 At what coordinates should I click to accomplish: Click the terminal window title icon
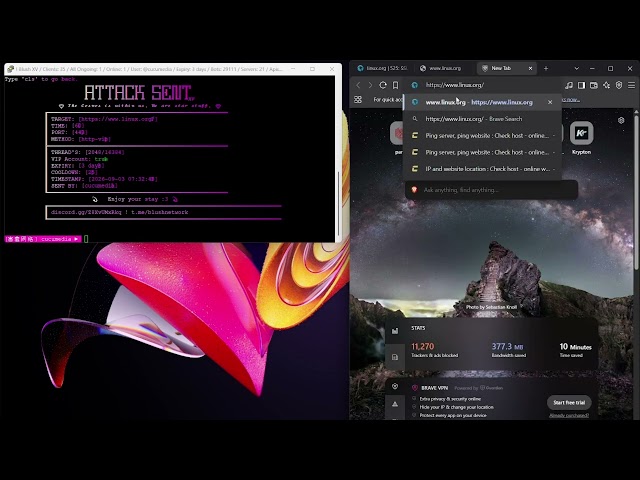[x=10, y=69]
